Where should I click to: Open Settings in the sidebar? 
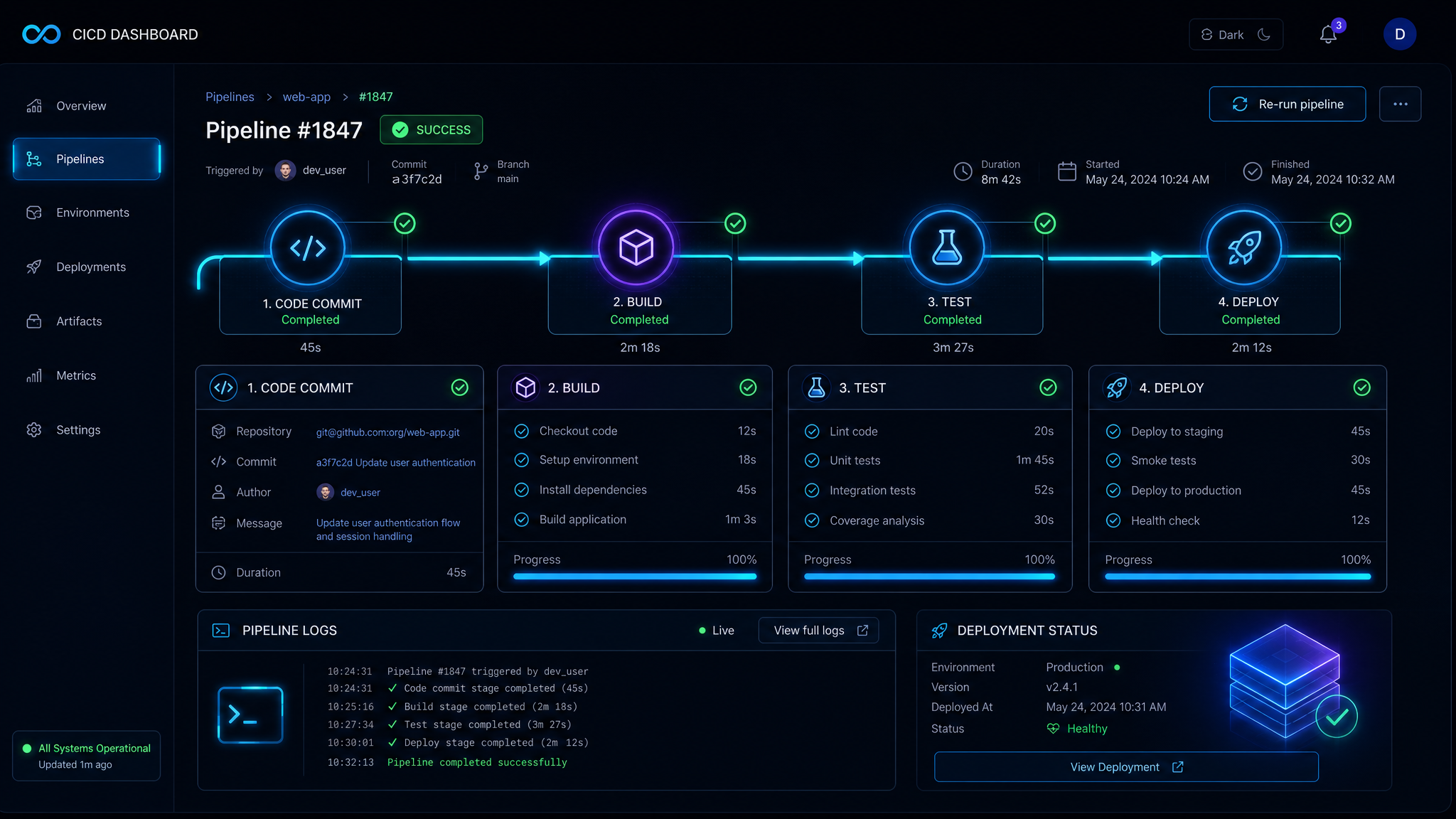[x=86, y=430]
